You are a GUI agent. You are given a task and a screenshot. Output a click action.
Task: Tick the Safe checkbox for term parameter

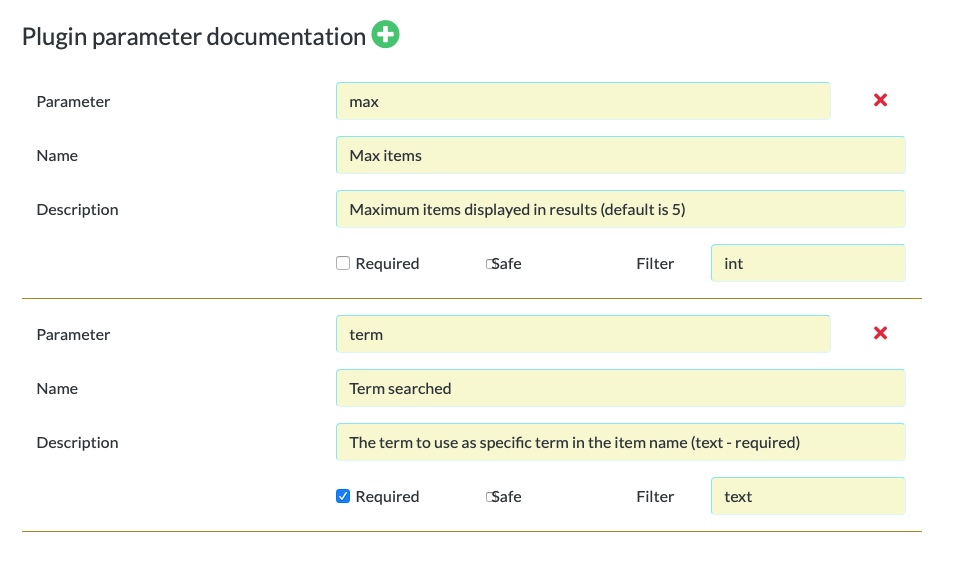pyautogui.click(x=490, y=497)
